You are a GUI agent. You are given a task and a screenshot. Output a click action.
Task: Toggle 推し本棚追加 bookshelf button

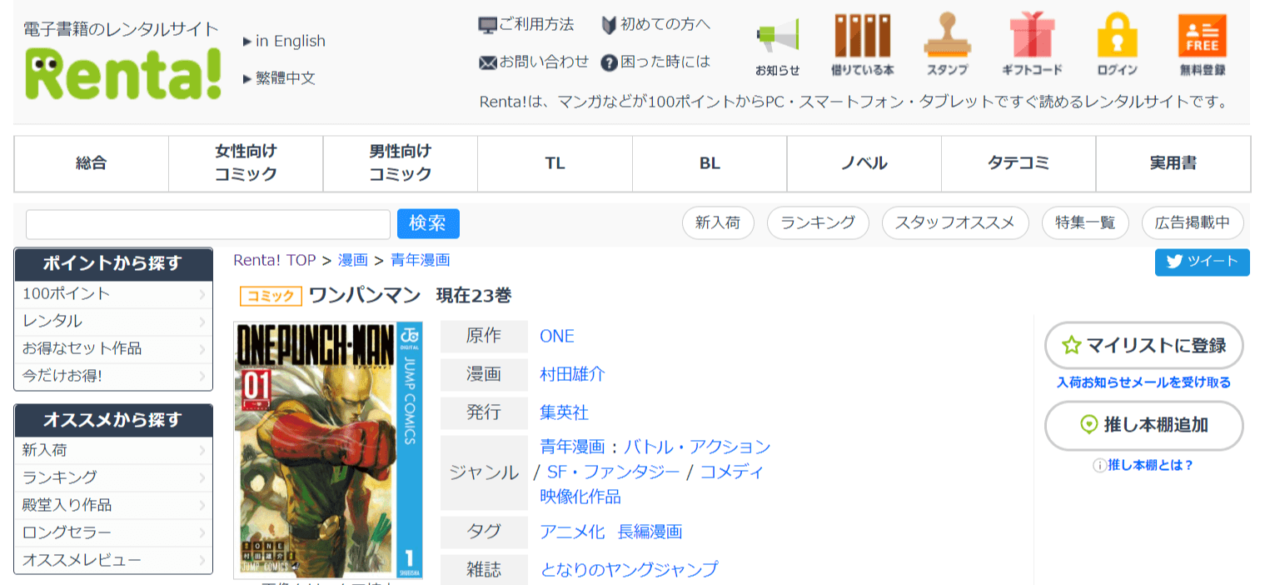pos(1144,425)
